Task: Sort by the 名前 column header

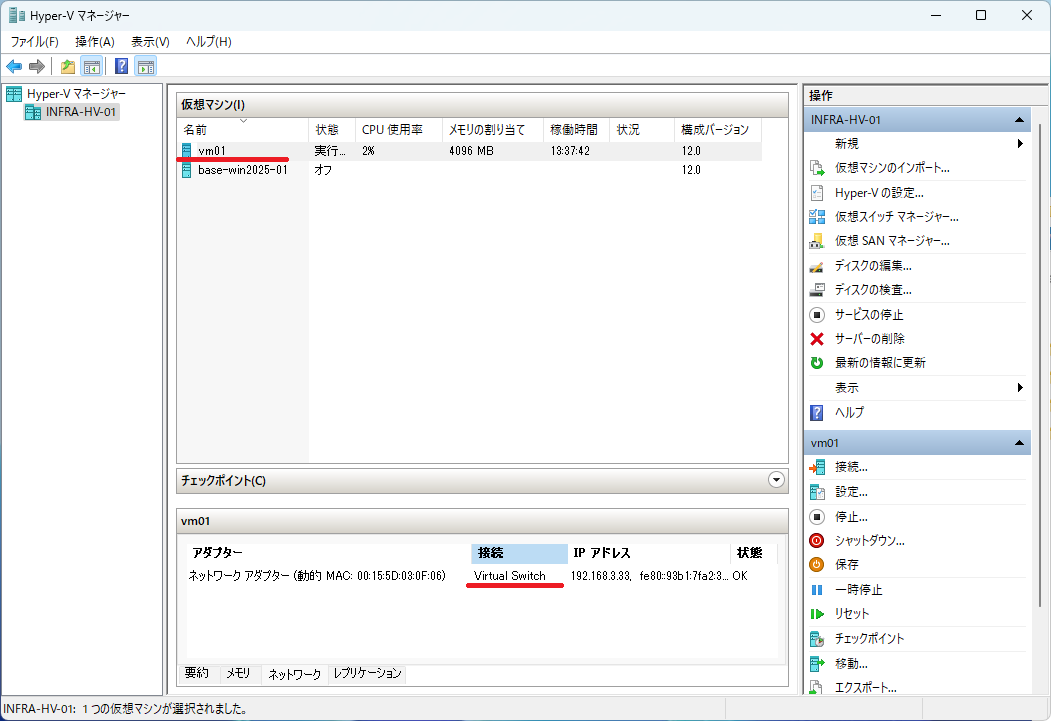Action: pyautogui.click(x=243, y=129)
